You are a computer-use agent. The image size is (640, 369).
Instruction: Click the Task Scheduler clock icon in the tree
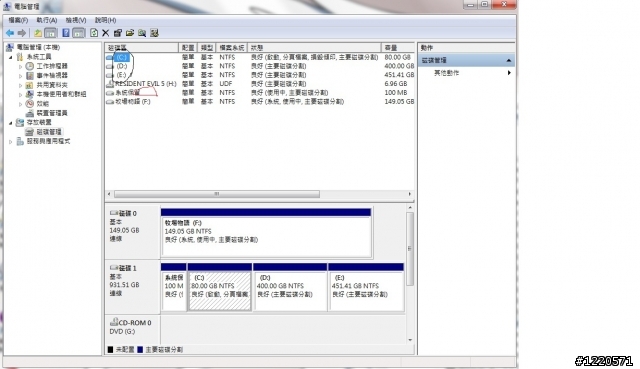29,66
